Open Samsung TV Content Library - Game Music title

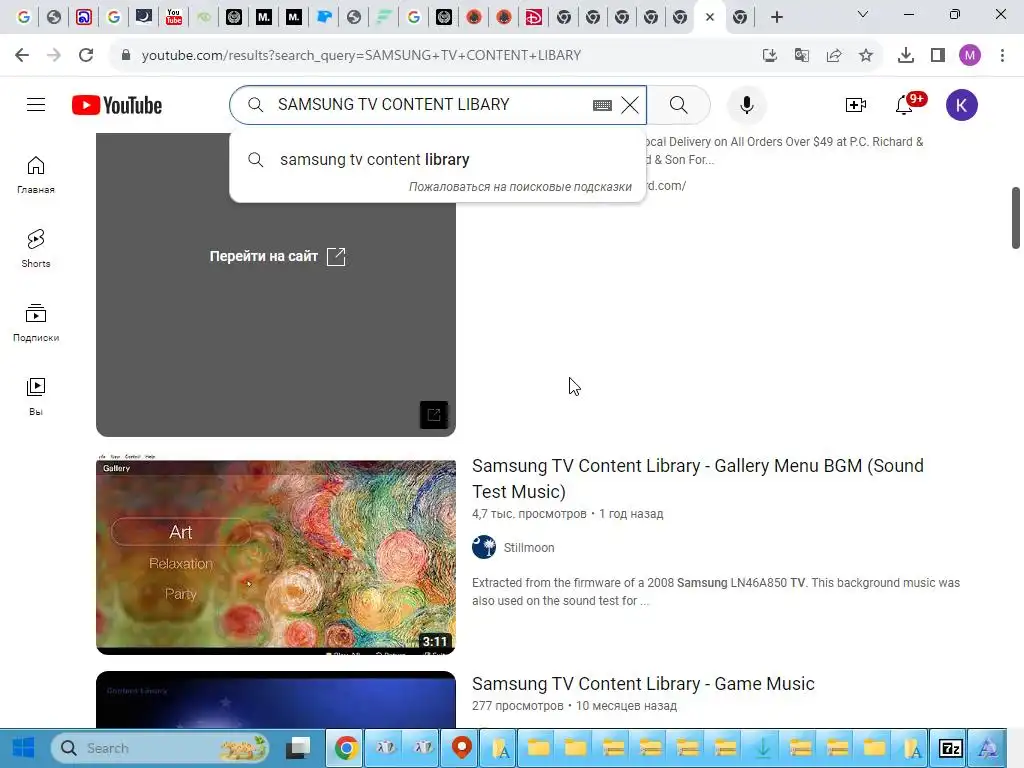pyautogui.click(x=643, y=684)
